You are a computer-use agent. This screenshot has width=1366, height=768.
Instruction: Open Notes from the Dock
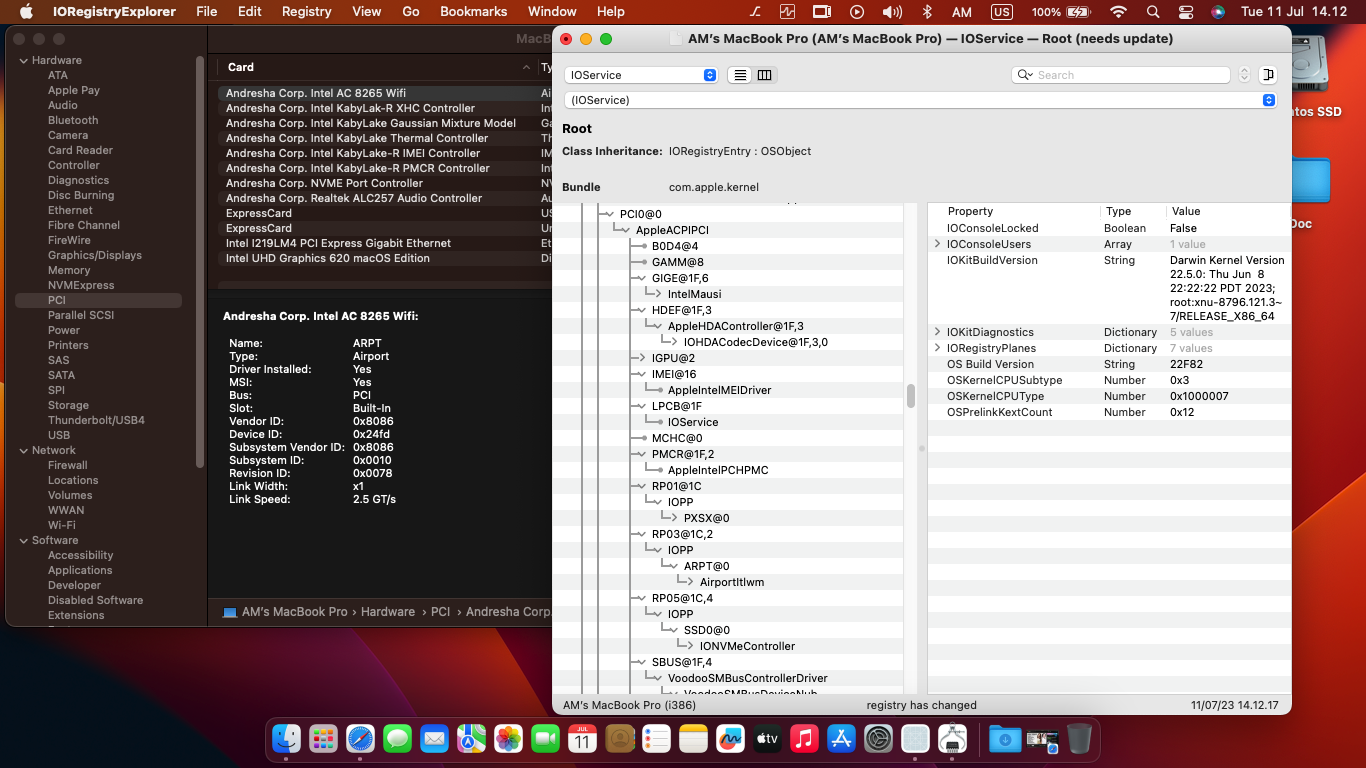tap(693, 739)
